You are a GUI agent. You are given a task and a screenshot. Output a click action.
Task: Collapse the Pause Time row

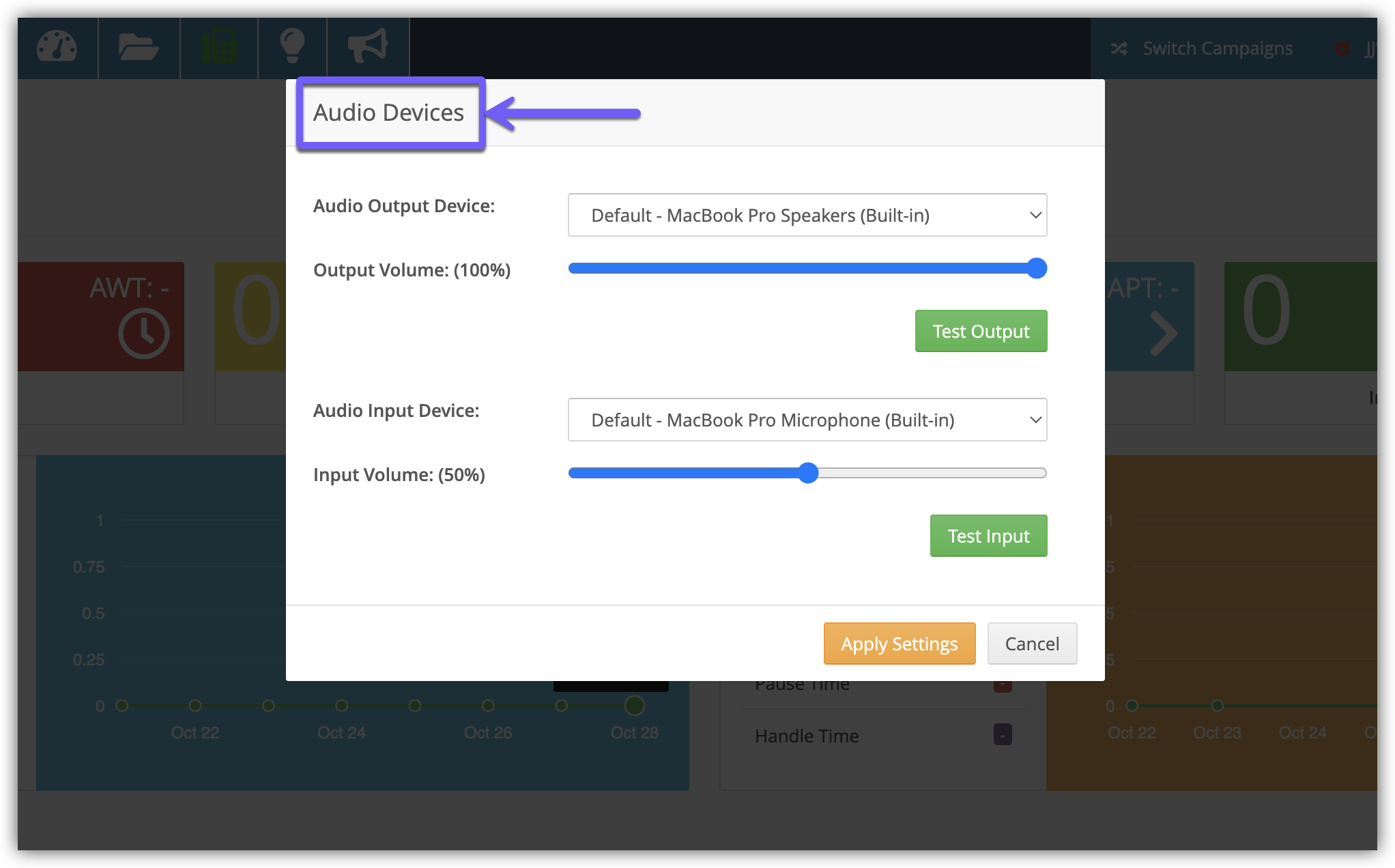coord(1002,685)
